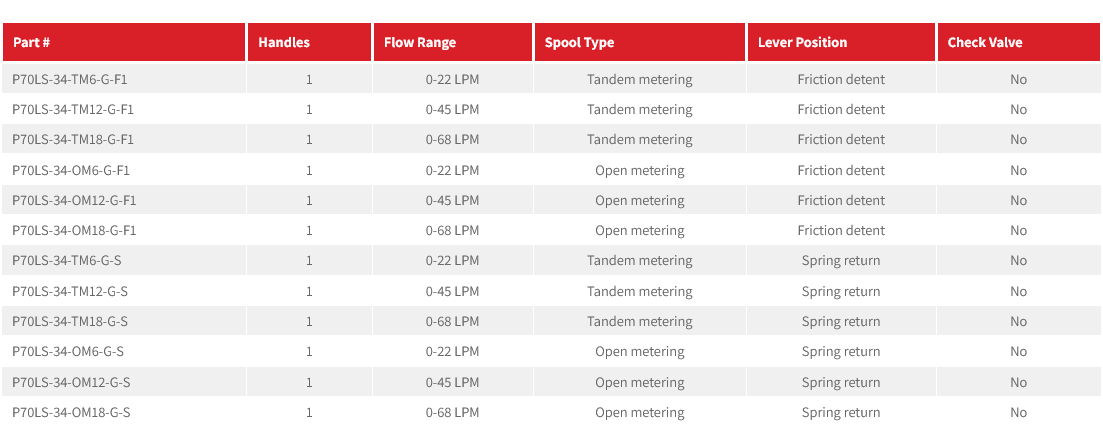Click part number P70LS-34-TM12-G-S

pos(70,291)
